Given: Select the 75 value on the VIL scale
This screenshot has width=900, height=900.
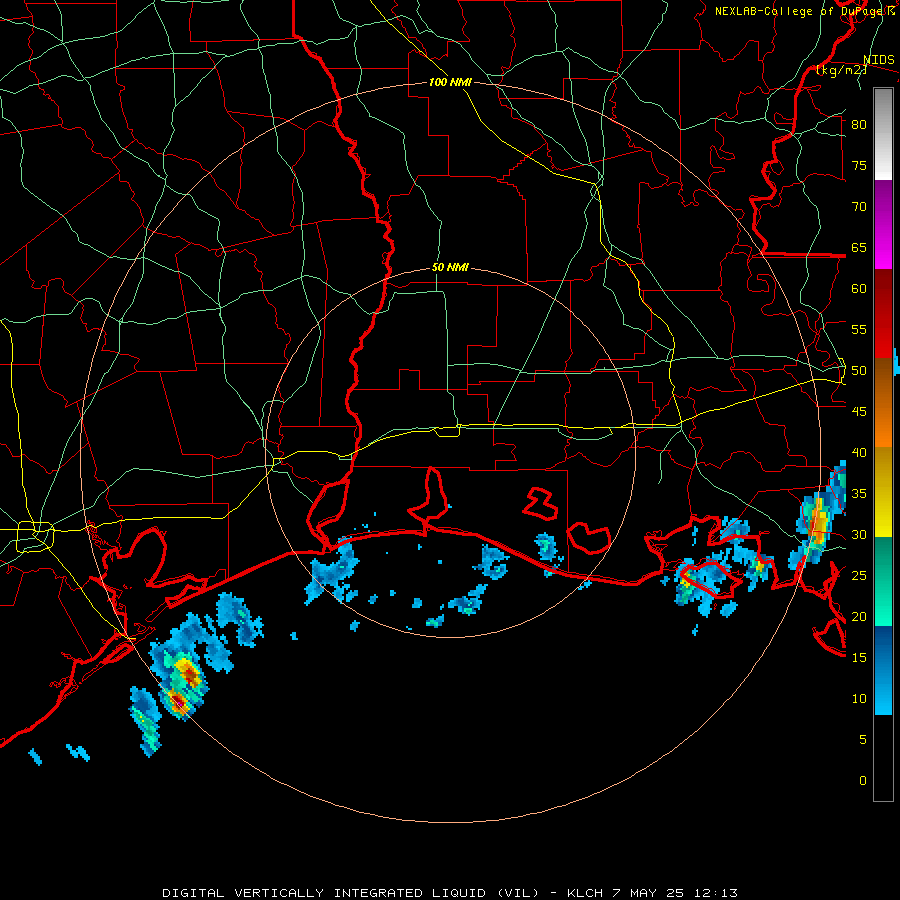Looking at the screenshot, I should [859, 165].
